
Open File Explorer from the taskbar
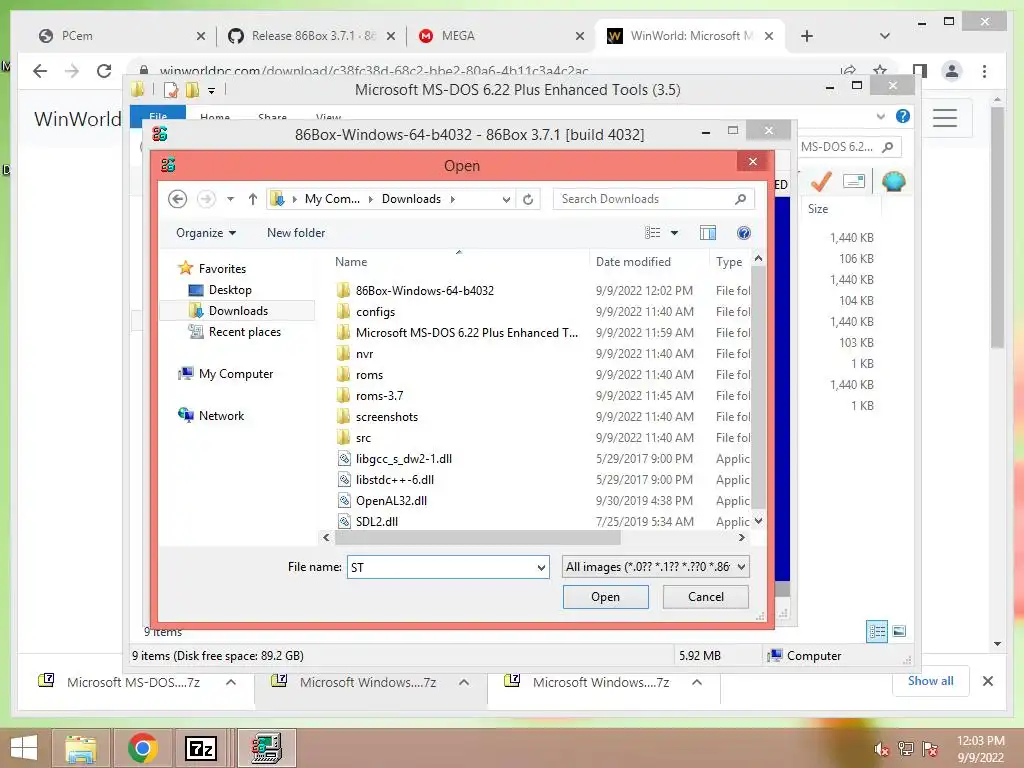tap(81, 748)
